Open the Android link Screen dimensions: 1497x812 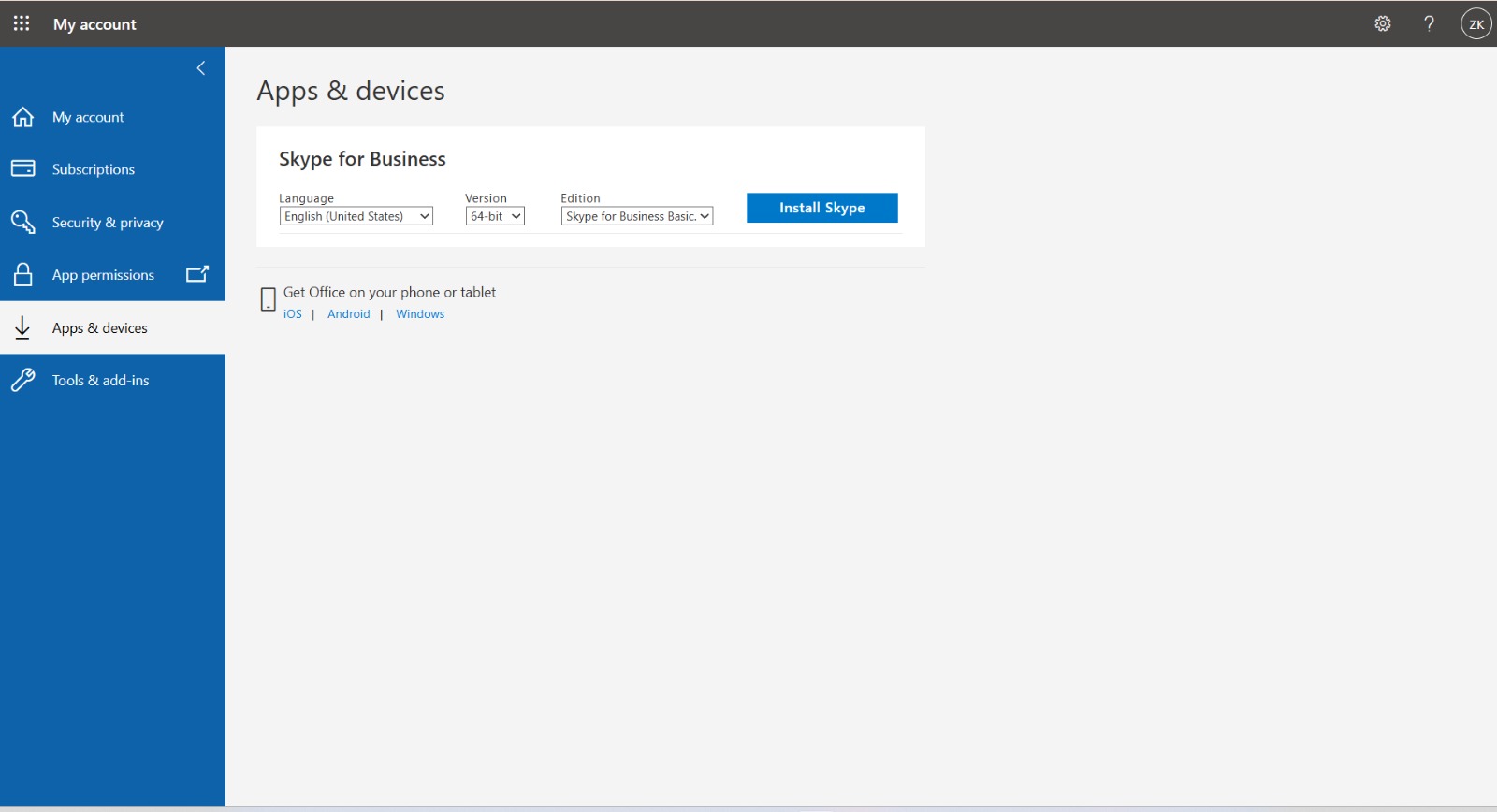tap(349, 314)
